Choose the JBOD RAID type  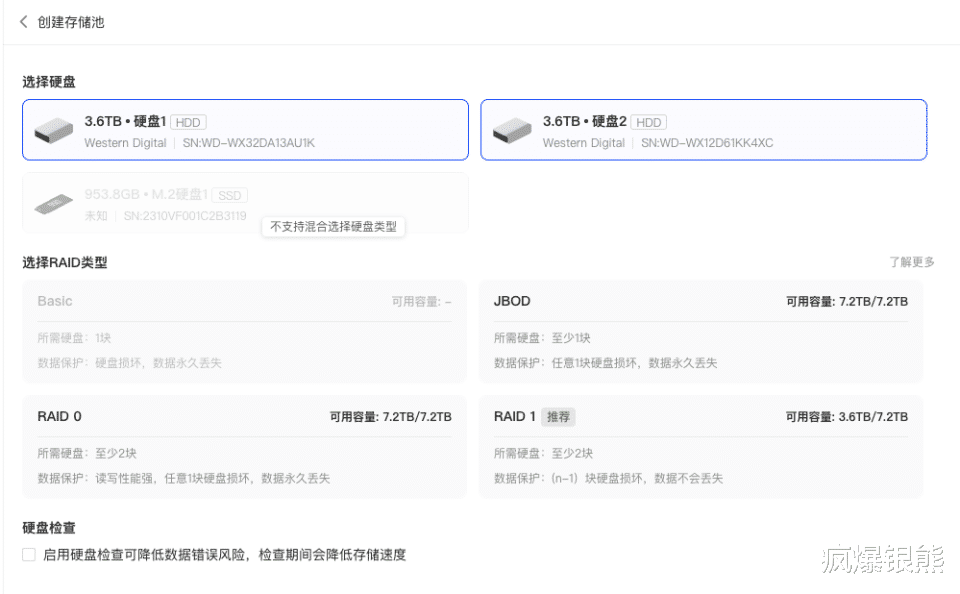coord(700,331)
